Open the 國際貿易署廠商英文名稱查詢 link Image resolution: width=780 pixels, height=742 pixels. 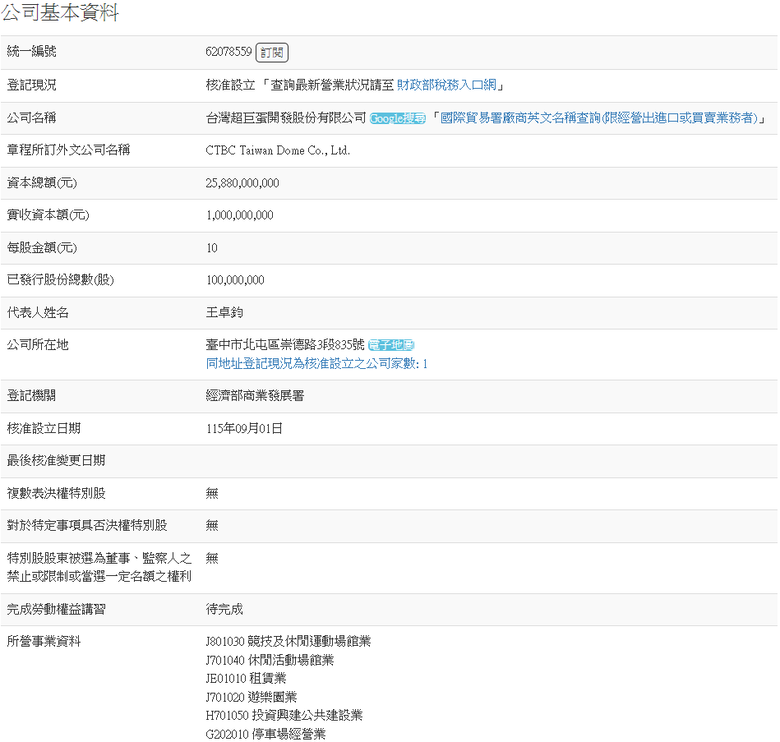point(599,118)
